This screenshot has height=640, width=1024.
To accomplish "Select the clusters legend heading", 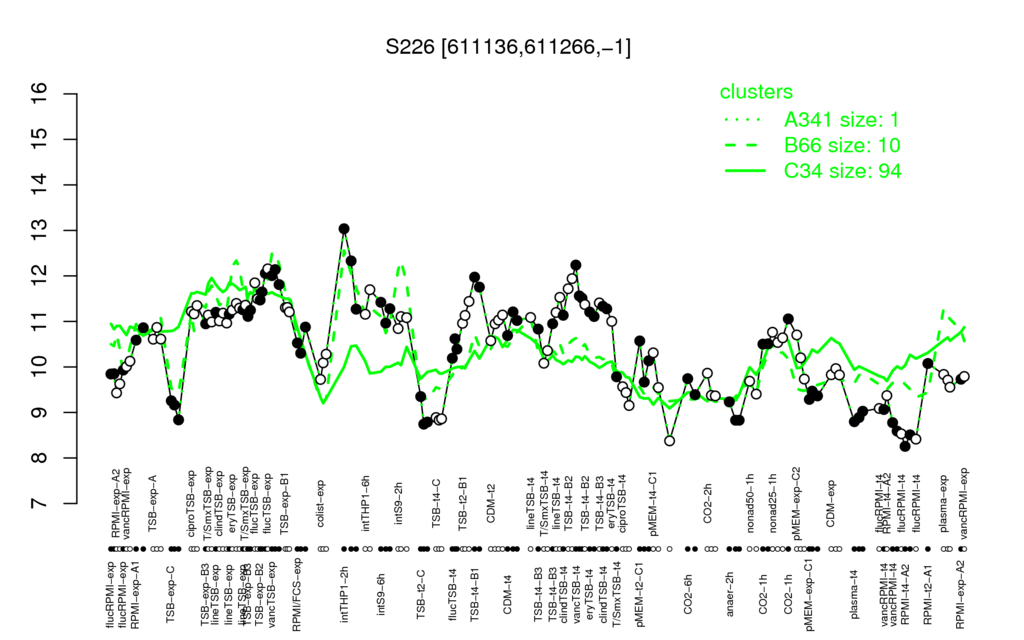I will pyautogui.click(x=756, y=92).
